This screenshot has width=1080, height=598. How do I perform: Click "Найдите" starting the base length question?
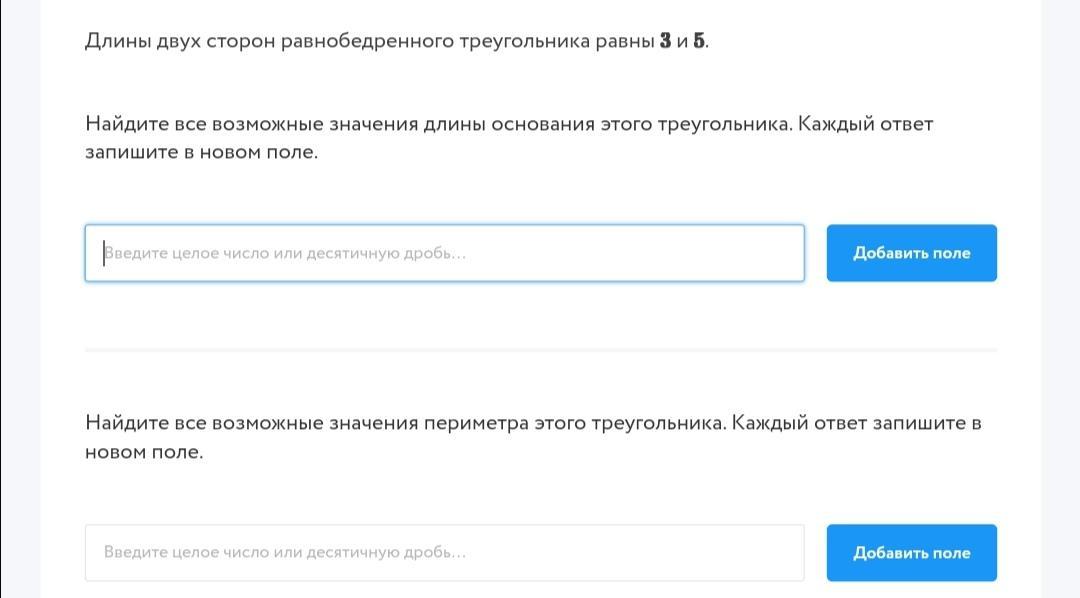tap(126, 124)
